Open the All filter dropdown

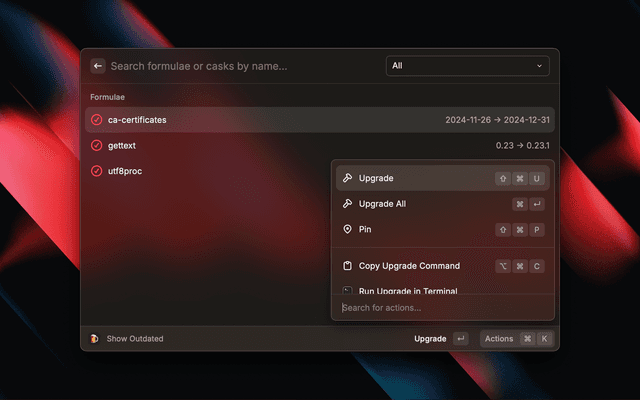click(467, 66)
